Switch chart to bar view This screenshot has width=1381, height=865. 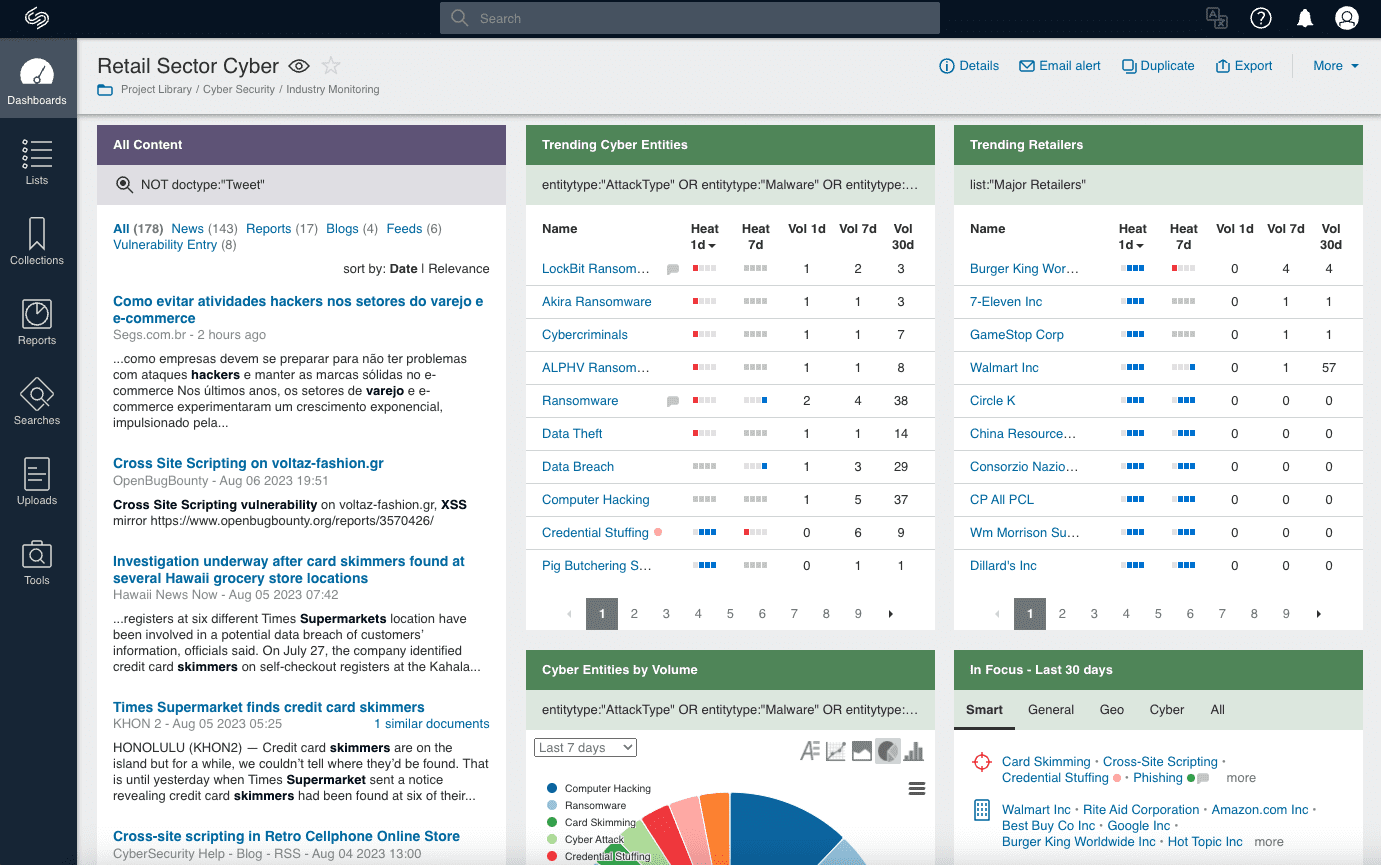913,751
